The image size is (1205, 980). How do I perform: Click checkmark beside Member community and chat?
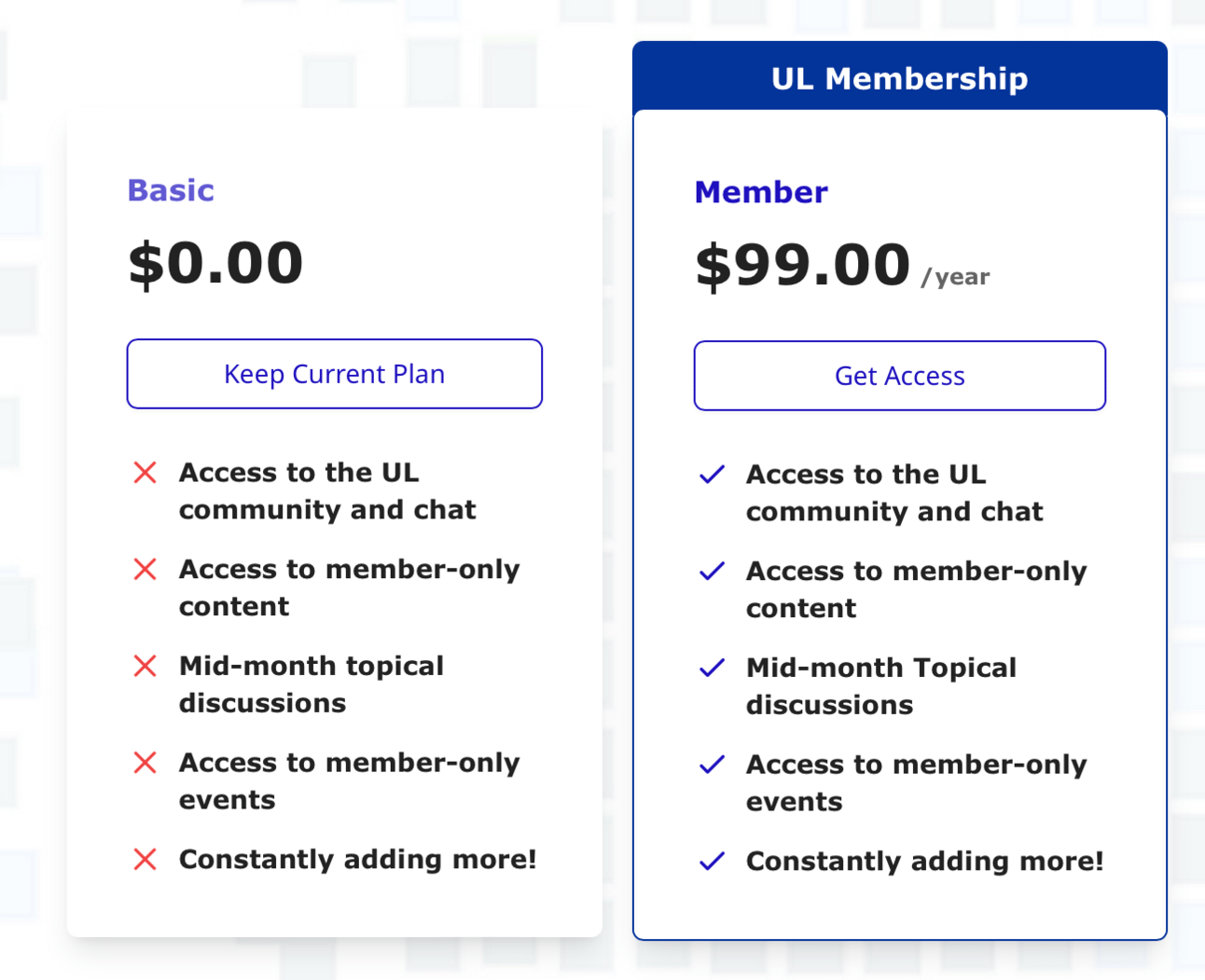point(712,475)
